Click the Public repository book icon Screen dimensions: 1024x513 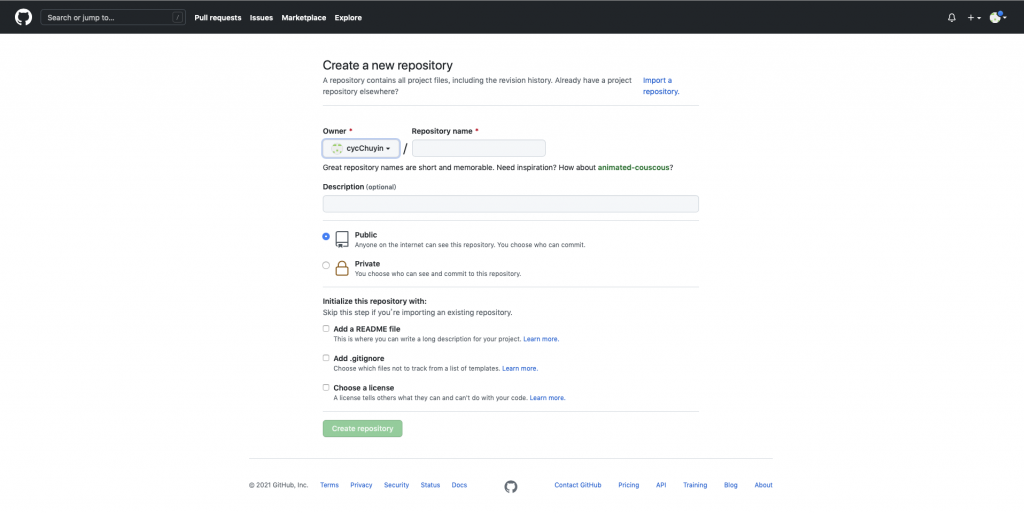[x=342, y=239]
